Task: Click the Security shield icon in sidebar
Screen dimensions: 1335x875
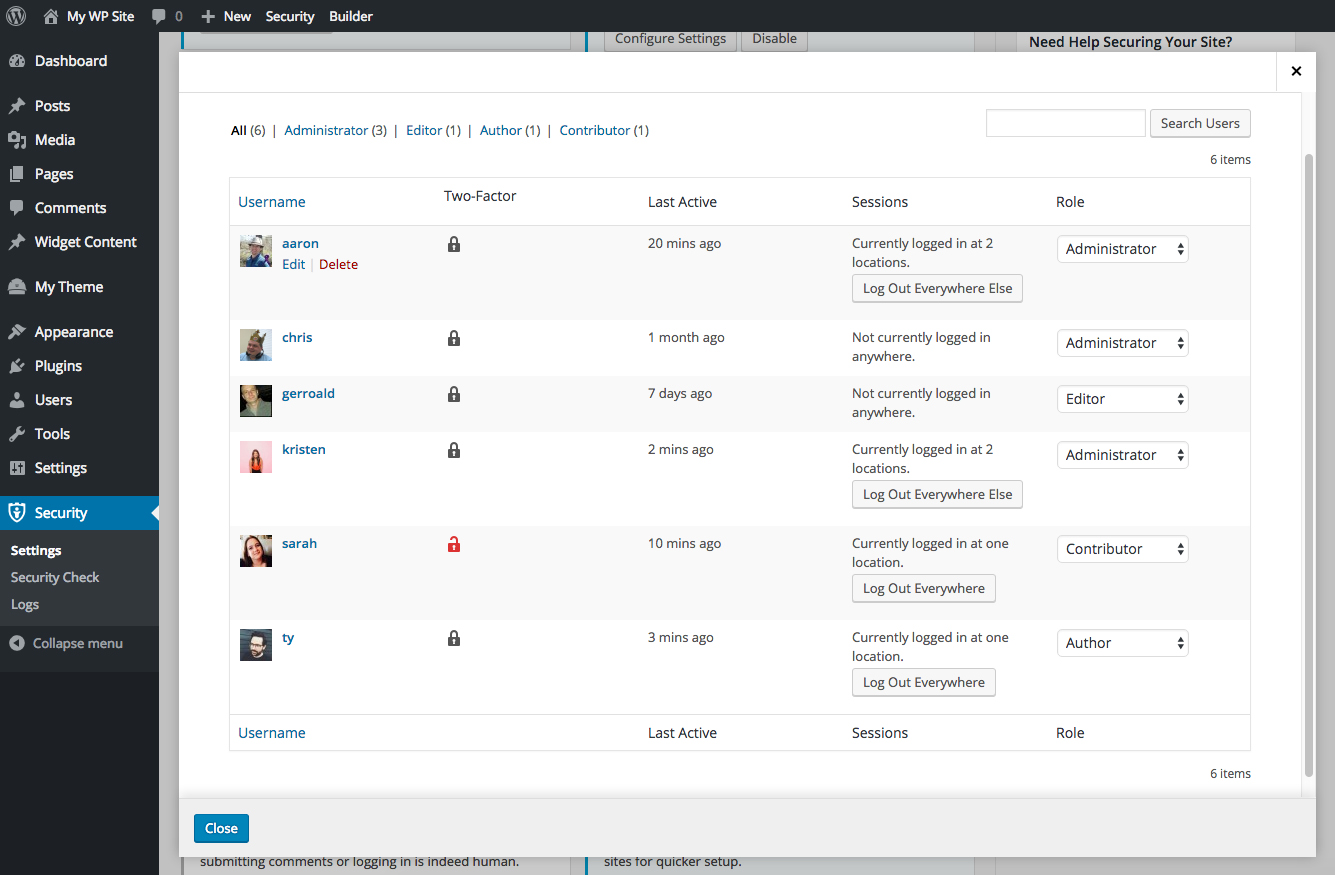Action: [x=17, y=513]
